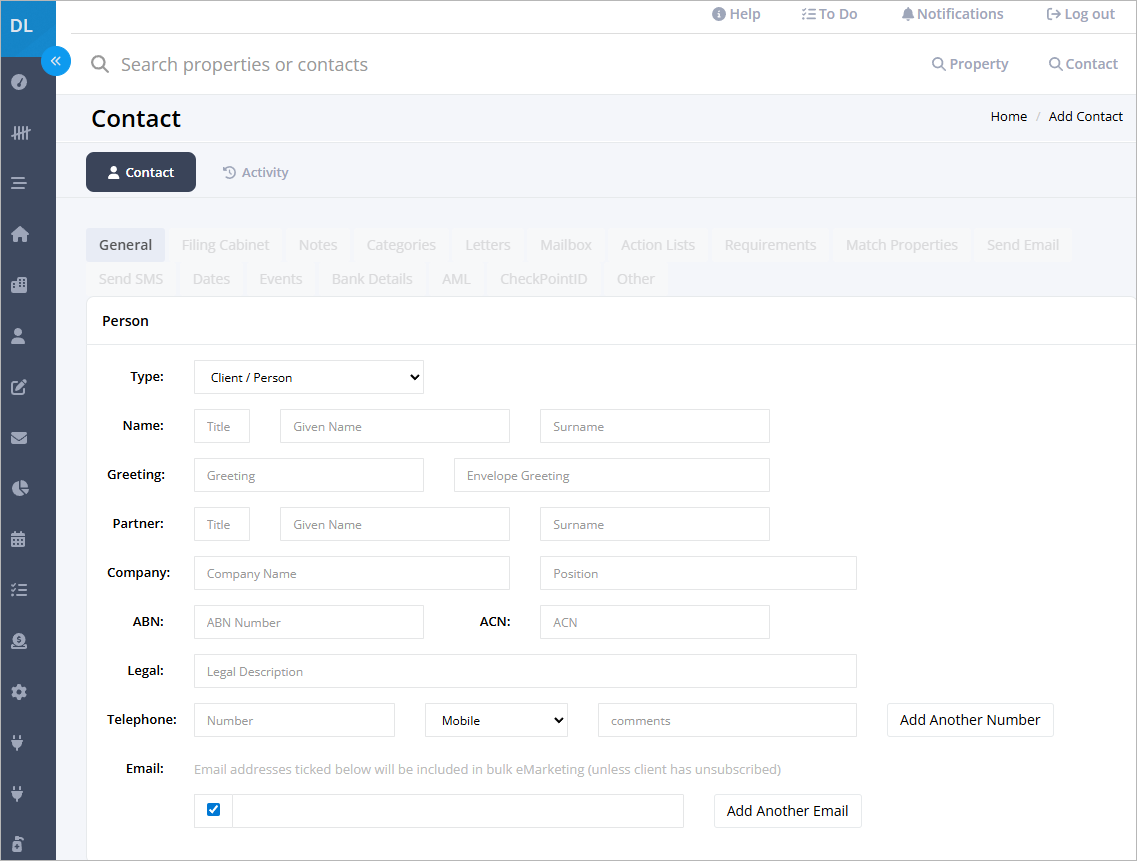Click Add Another Number button
This screenshot has height=861, width=1137.
click(970, 720)
